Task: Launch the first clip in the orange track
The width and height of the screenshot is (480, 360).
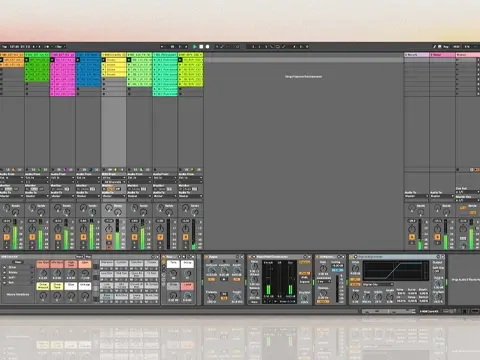Action: (x=2, y=60)
